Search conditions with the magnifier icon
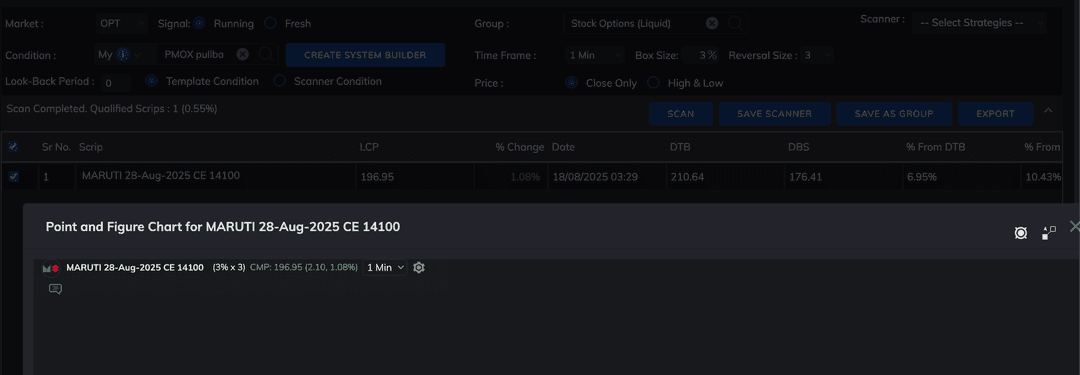Viewport: 1080px width, 375px height. 265,54
